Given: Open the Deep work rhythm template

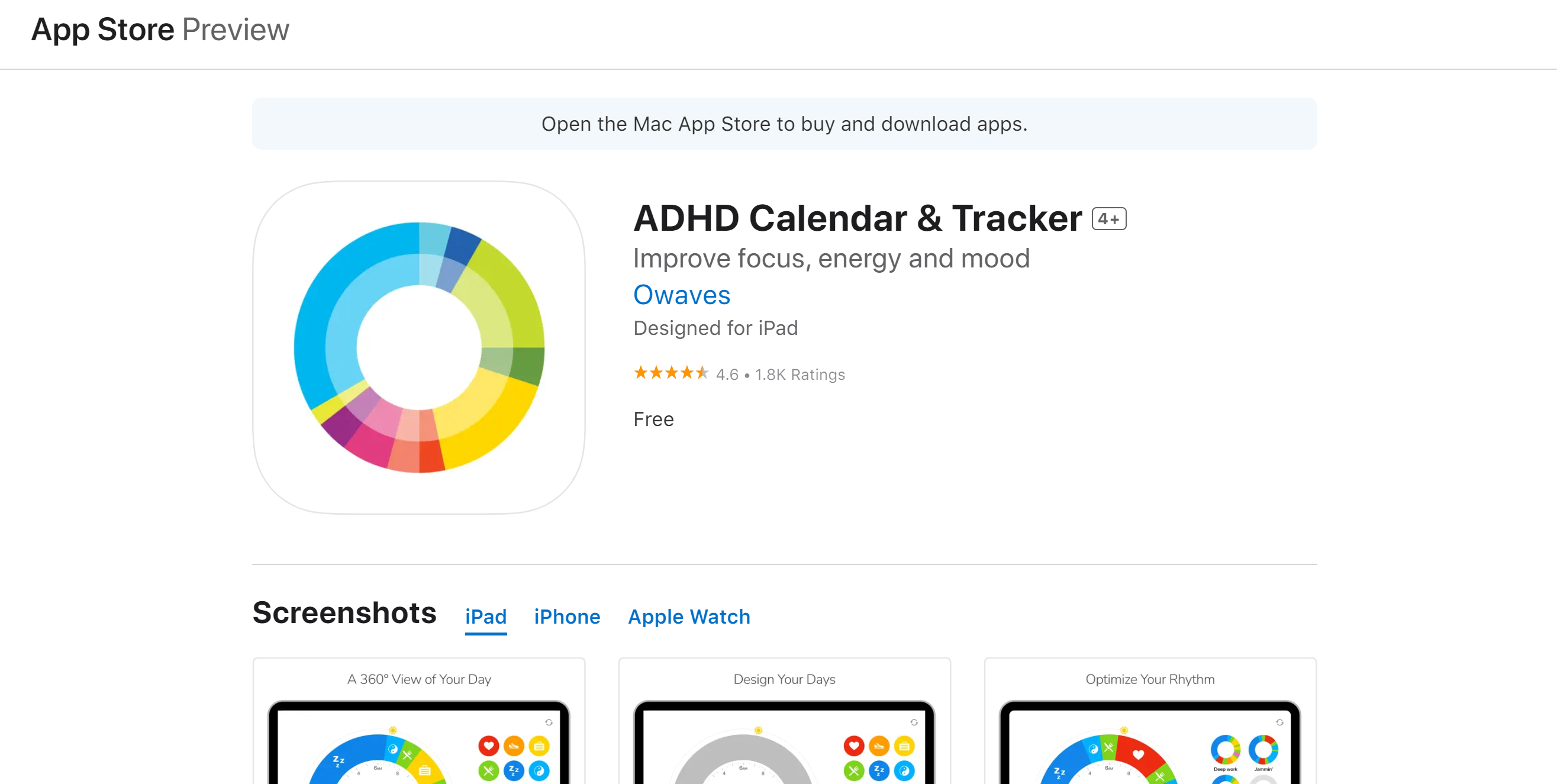Looking at the screenshot, I should 1225,750.
